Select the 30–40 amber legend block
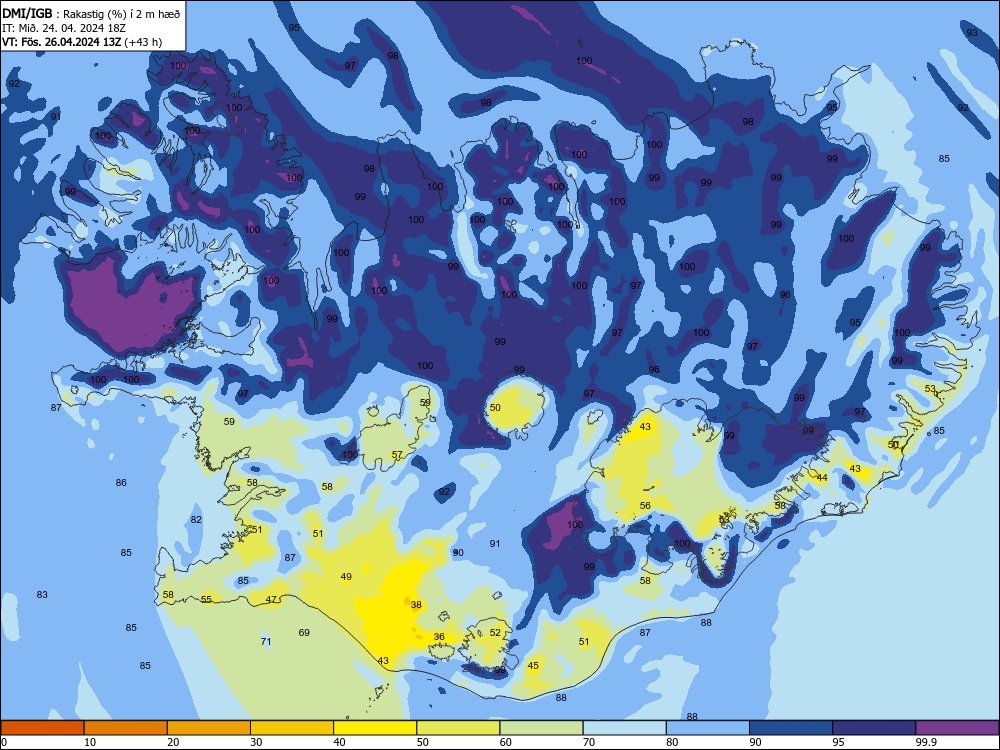The width and height of the screenshot is (1000, 750). pos(292,728)
